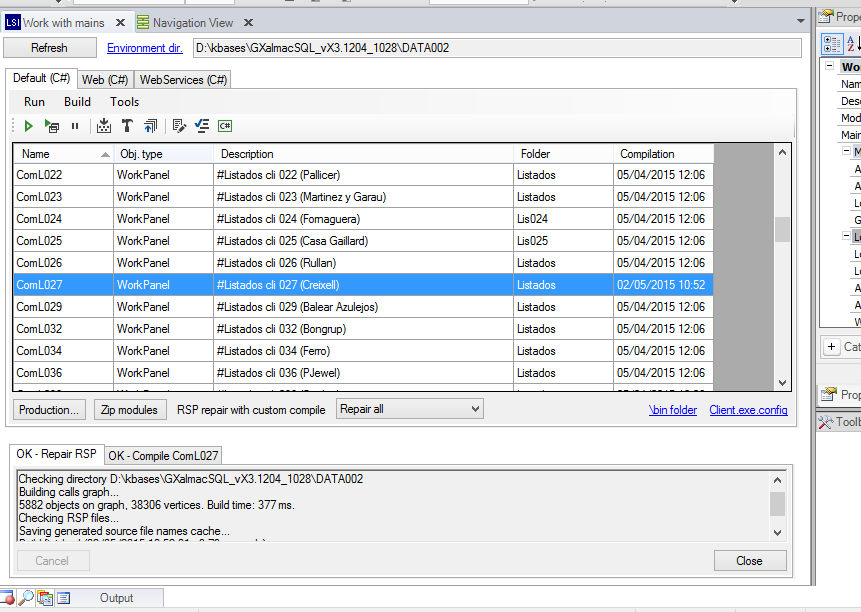This screenshot has height=612, width=861.
Task: Click the window with red ball icon
Action: click(7, 597)
